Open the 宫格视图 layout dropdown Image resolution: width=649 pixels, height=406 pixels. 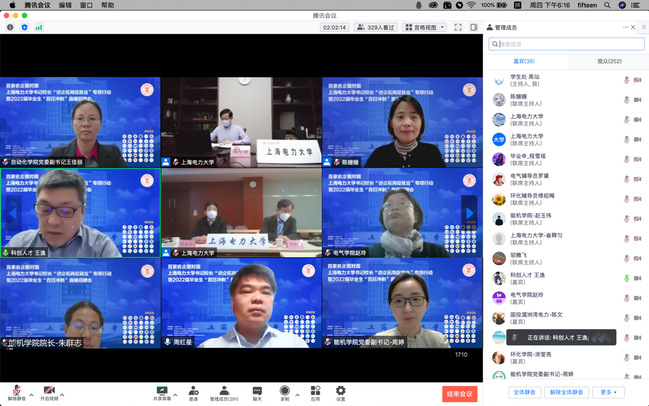pyautogui.click(x=425, y=27)
